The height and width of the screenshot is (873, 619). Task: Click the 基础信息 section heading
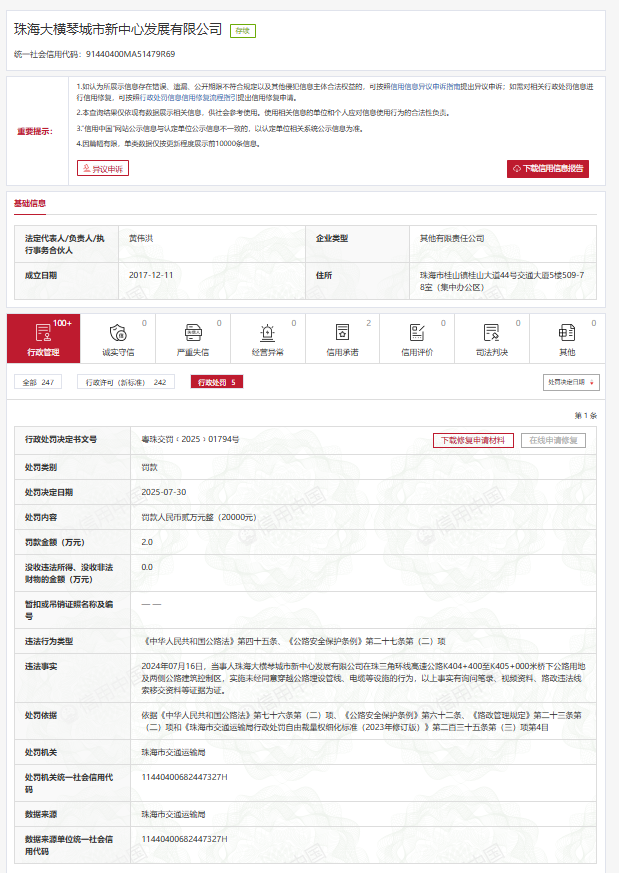coord(29,203)
